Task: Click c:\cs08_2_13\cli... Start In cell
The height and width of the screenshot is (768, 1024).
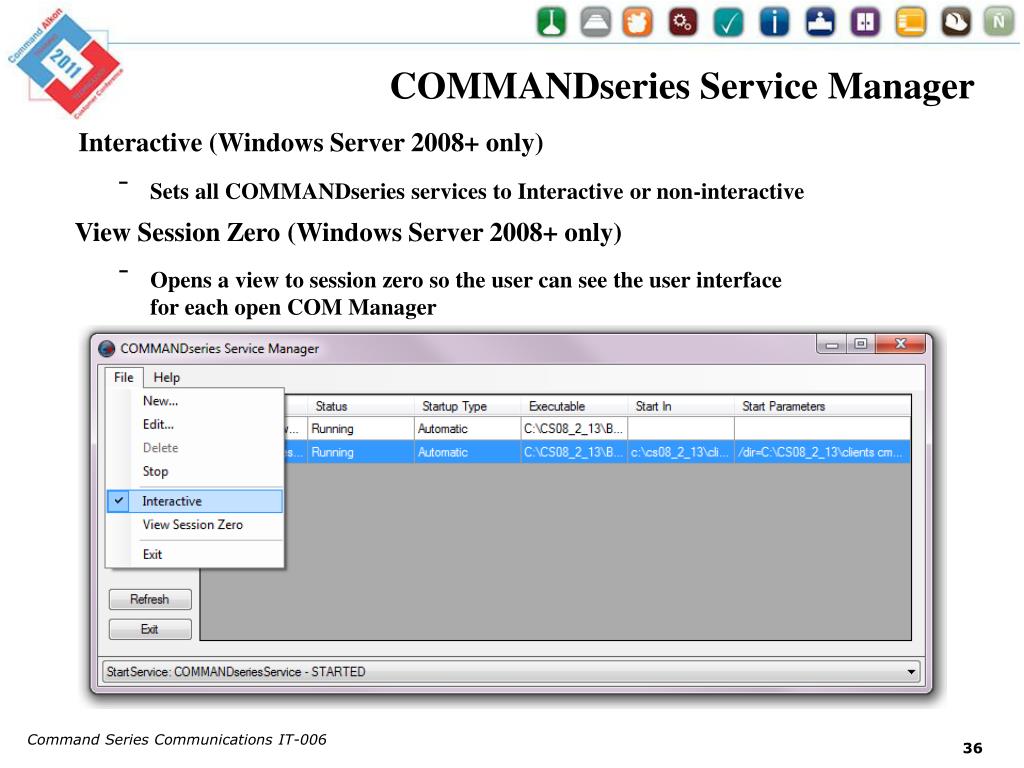Action: click(x=680, y=452)
